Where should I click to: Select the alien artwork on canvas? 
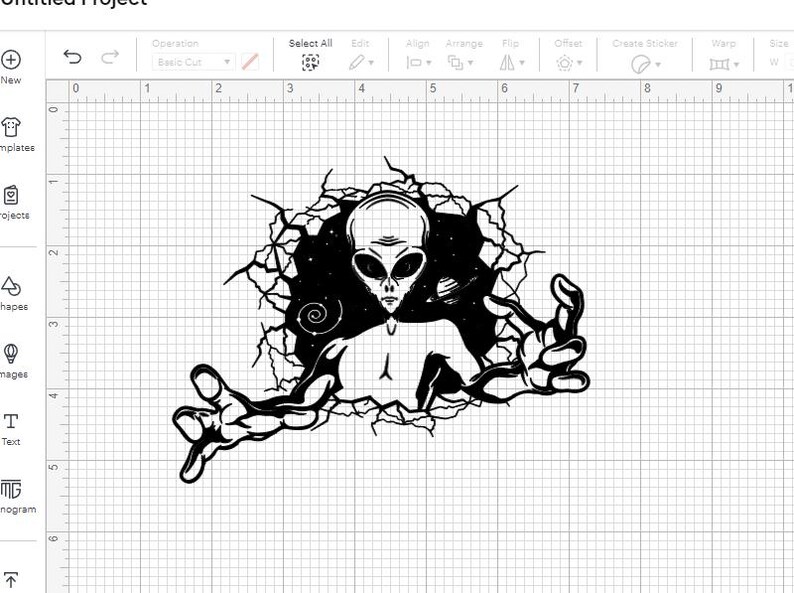click(x=381, y=319)
